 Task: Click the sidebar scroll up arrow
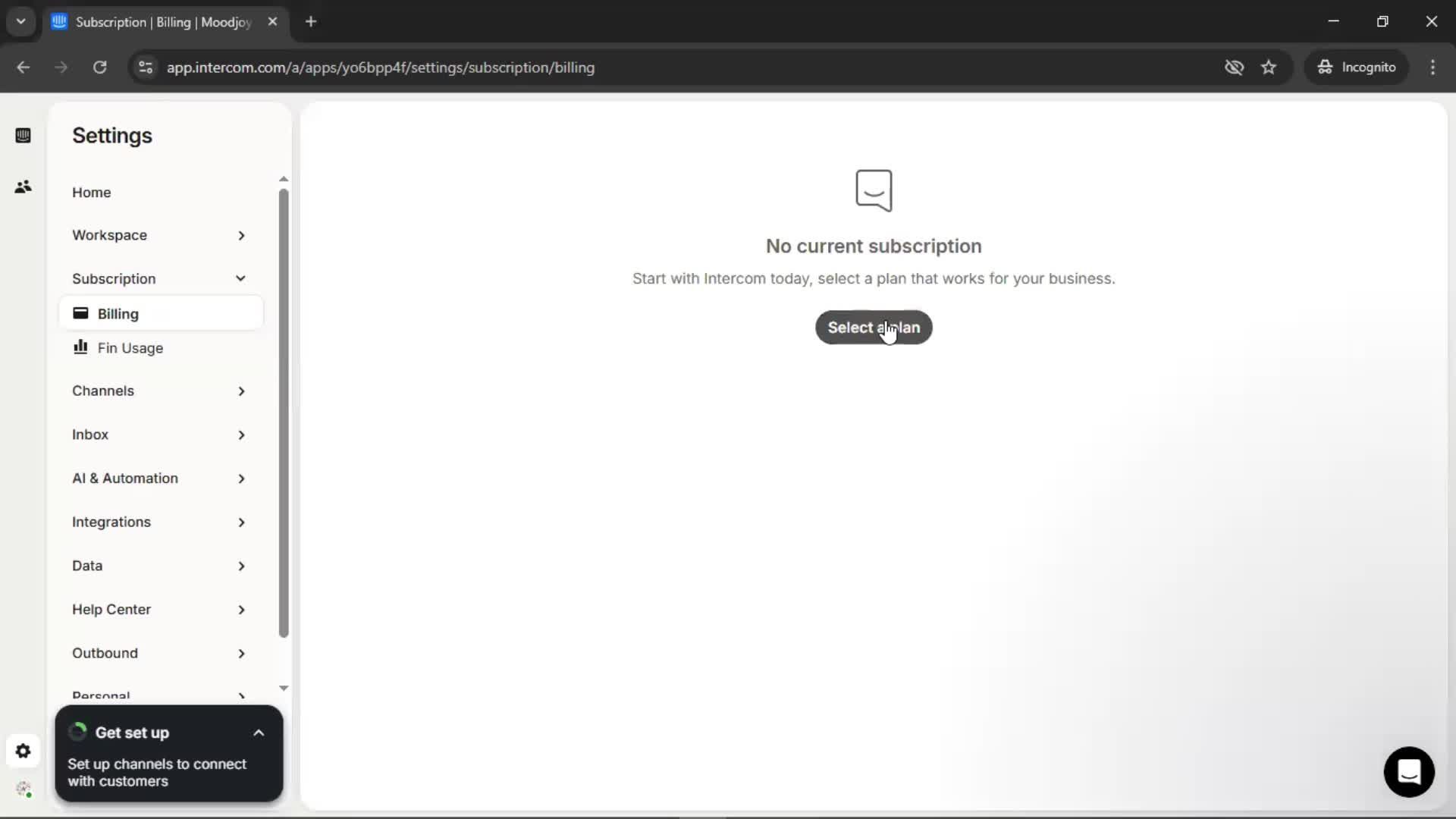click(x=284, y=179)
